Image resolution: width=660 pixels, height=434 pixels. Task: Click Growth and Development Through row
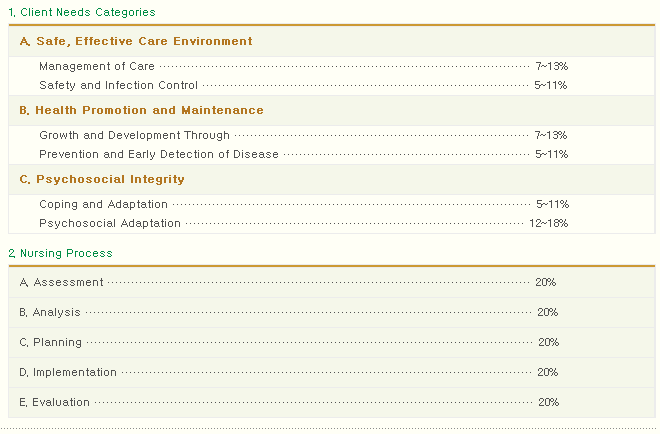point(303,136)
